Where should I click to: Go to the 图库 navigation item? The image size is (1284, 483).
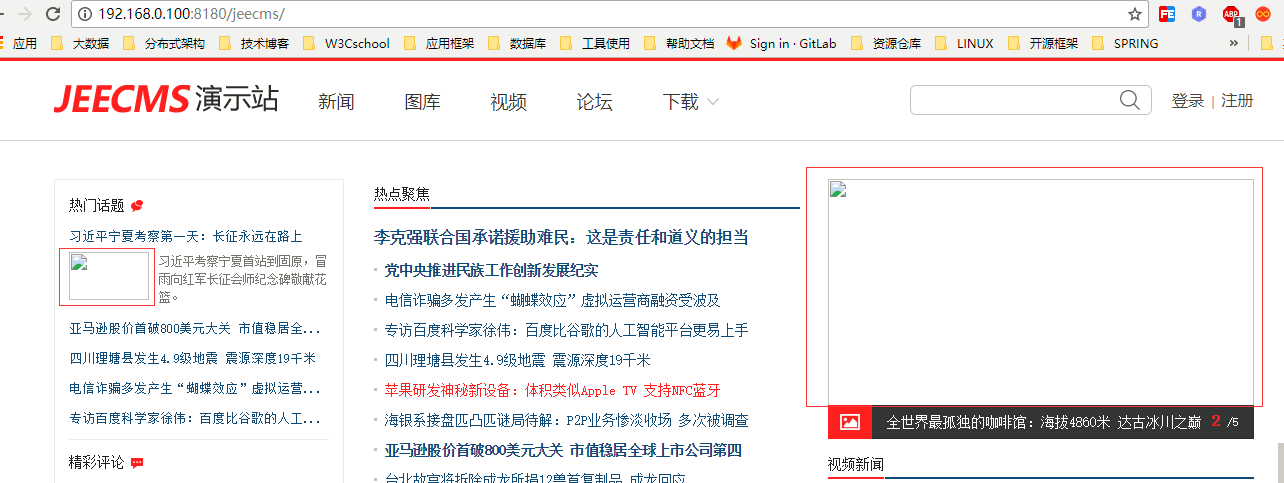[x=422, y=102]
